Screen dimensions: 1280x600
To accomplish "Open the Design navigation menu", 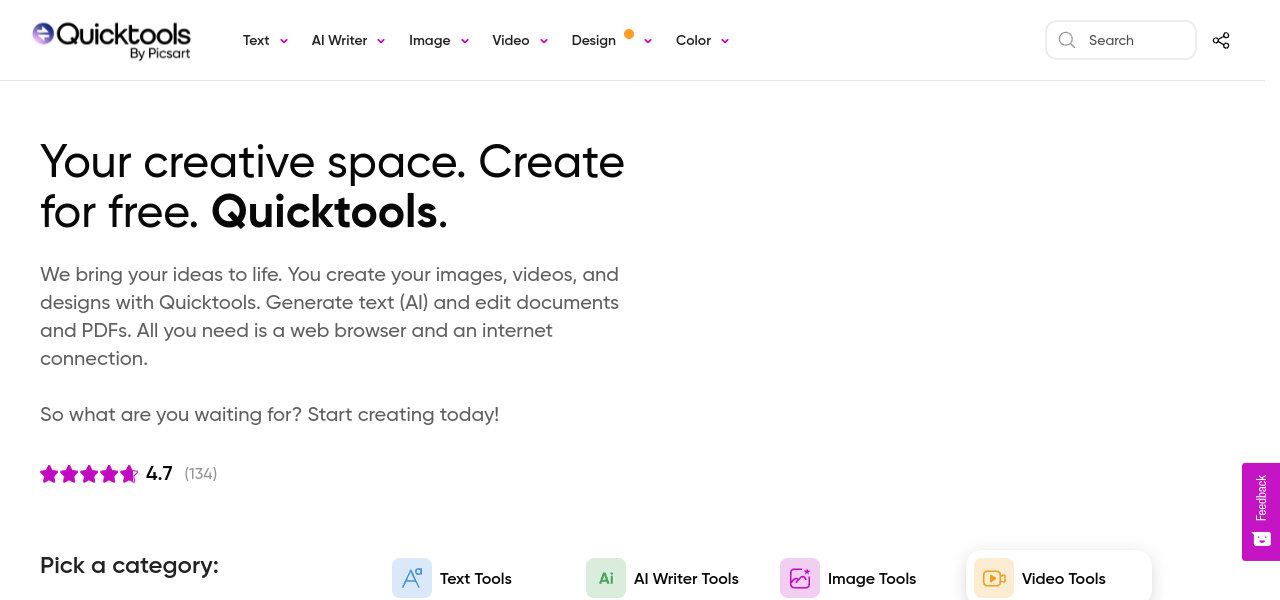I will click(x=593, y=40).
